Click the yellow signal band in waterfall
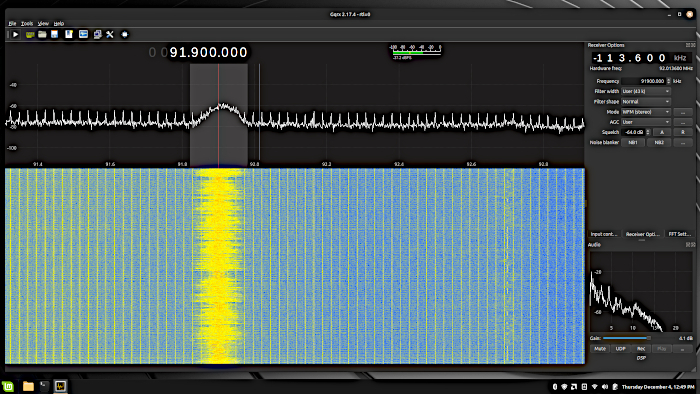700x394 pixels. tap(219, 266)
